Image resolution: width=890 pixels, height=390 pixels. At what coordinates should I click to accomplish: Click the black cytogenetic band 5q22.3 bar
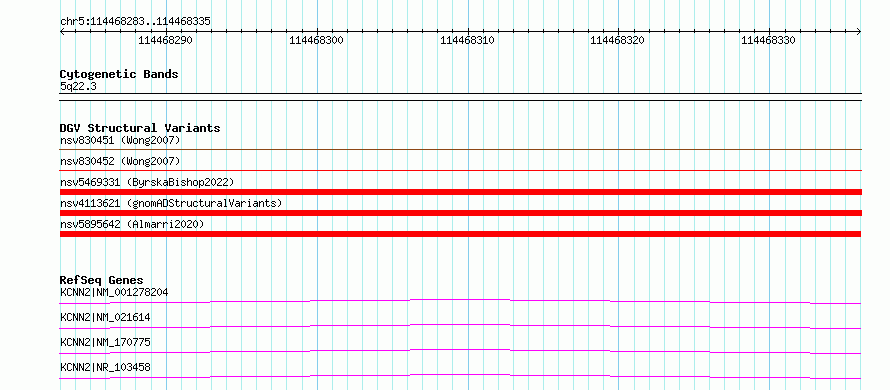[x=460, y=97]
